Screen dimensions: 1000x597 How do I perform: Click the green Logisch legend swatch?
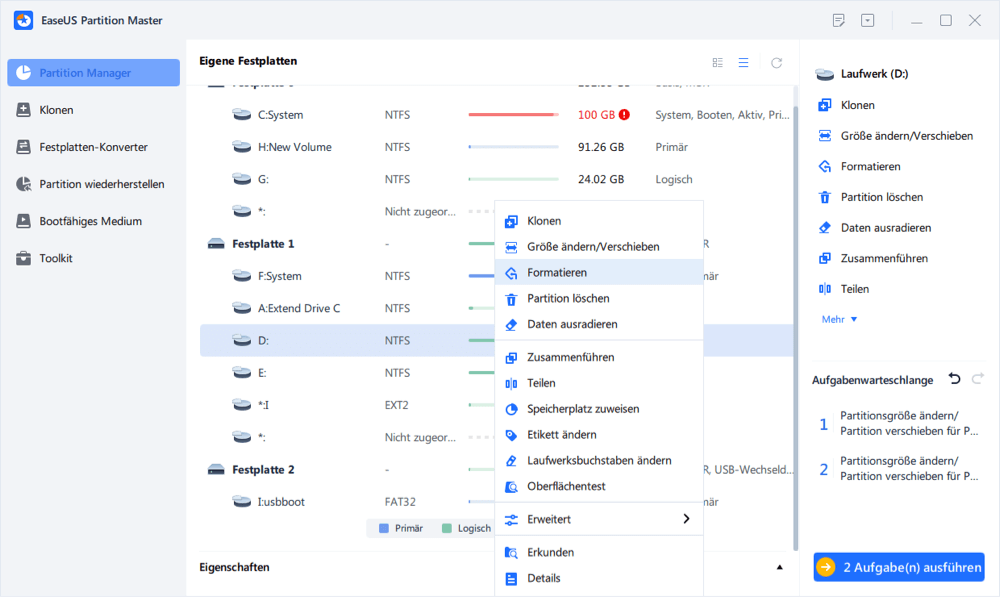click(447, 528)
